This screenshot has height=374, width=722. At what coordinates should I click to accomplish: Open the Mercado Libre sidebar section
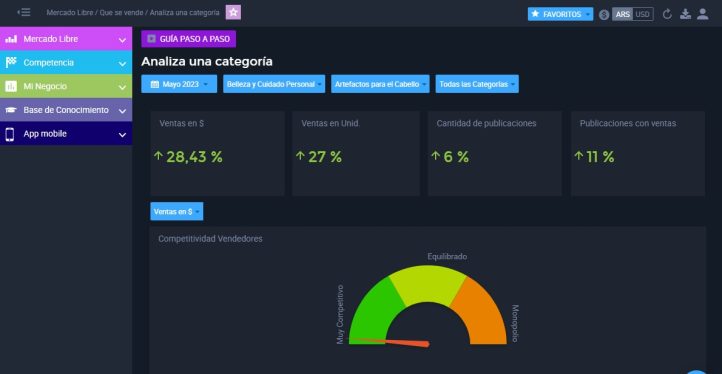pyautogui.click(x=66, y=39)
